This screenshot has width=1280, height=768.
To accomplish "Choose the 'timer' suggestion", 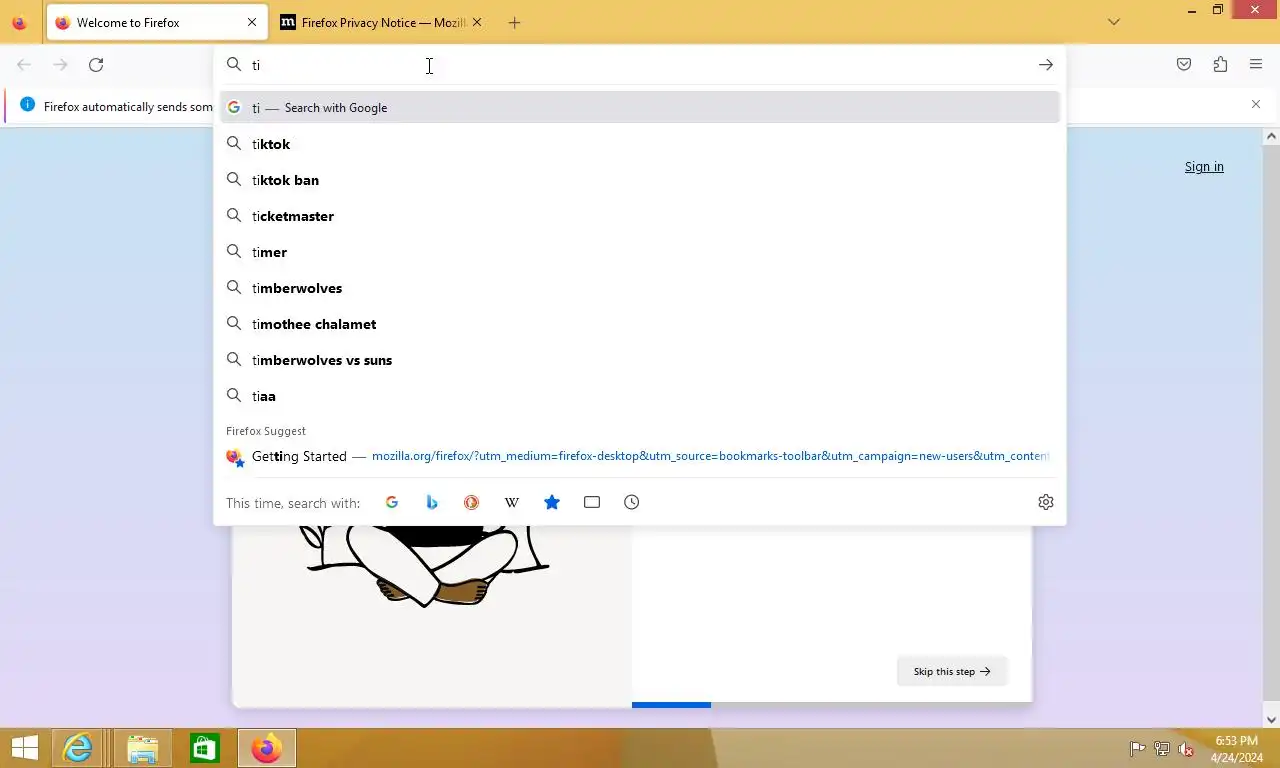I will [x=640, y=252].
